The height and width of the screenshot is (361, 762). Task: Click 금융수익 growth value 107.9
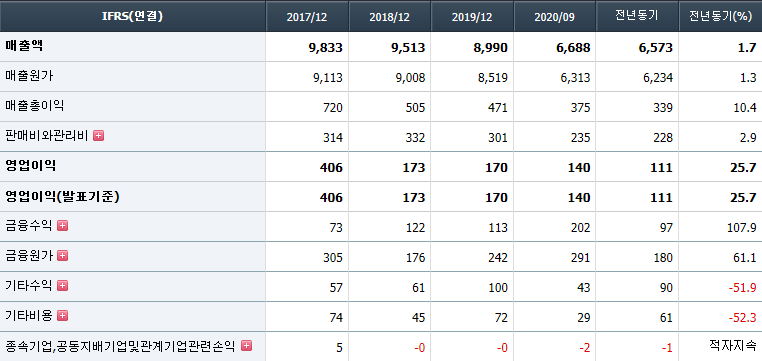pyautogui.click(x=742, y=227)
